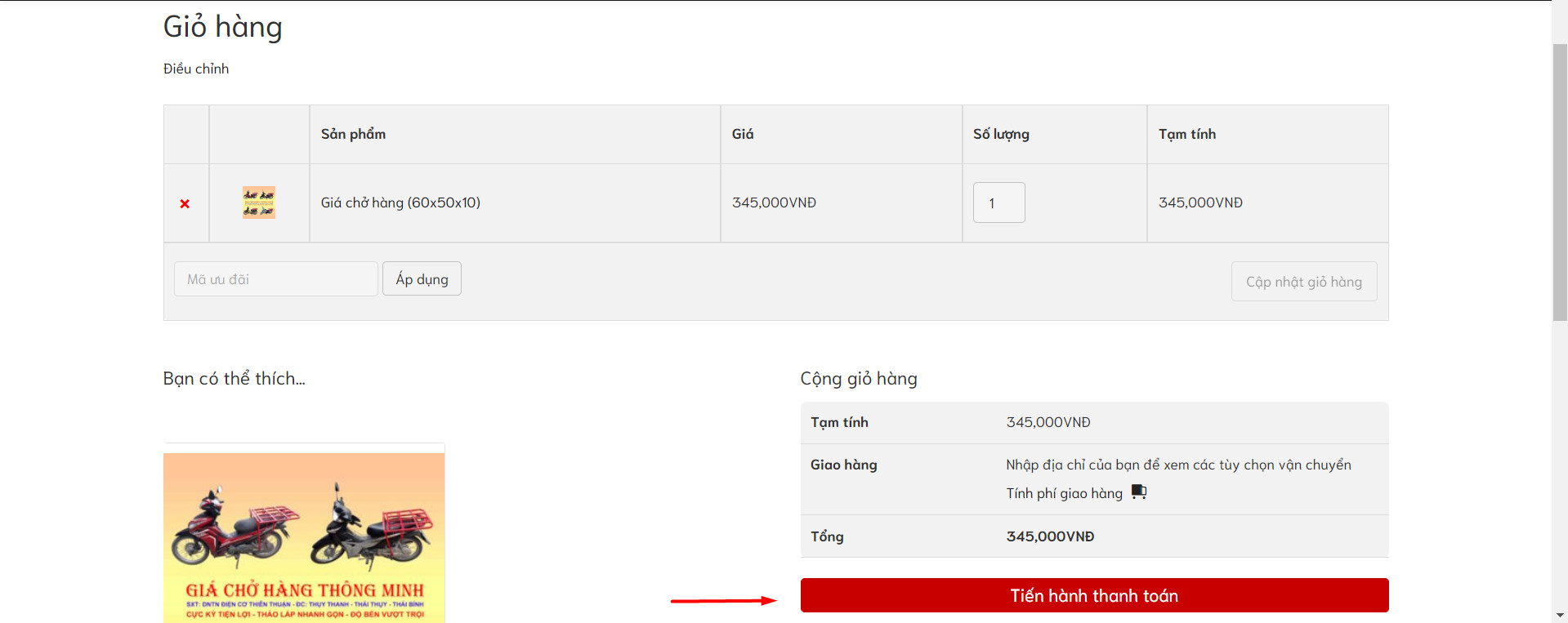The height and width of the screenshot is (623, 1568).
Task: Click the truck icon beside Tính phí giao hàng
Action: click(1138, 492)
